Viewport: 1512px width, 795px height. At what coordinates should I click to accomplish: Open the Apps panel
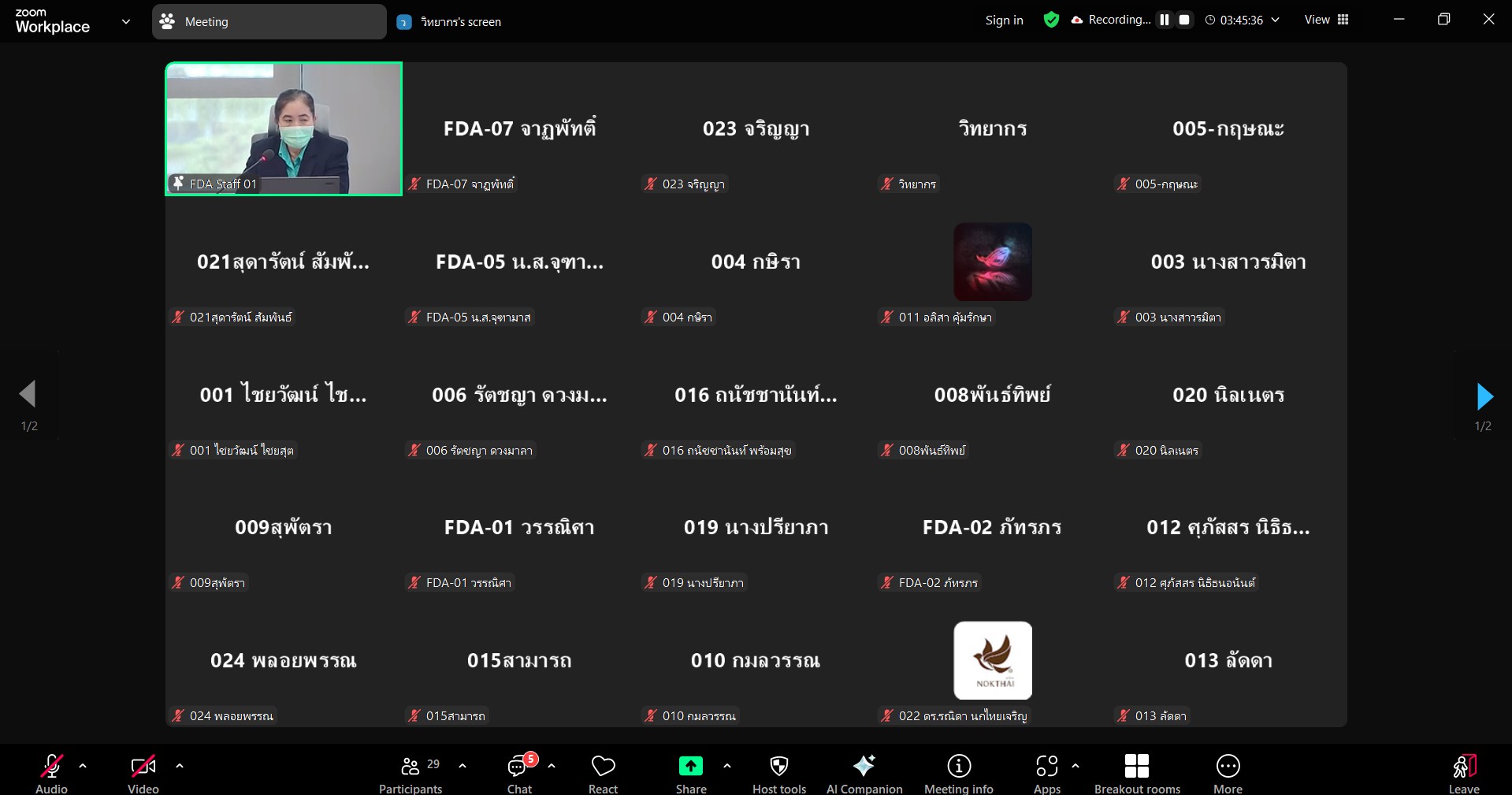coord(1047,772)
